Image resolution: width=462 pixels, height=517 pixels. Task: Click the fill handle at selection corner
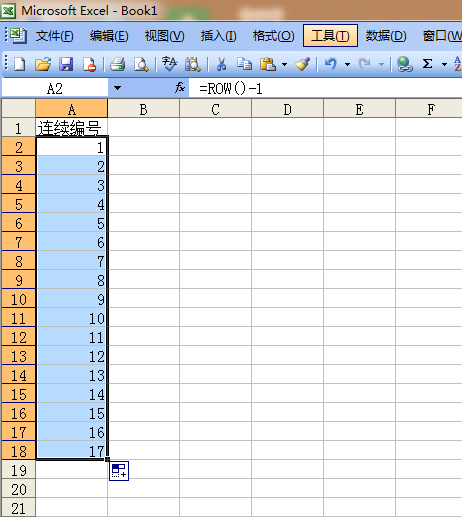click(107, 459)
